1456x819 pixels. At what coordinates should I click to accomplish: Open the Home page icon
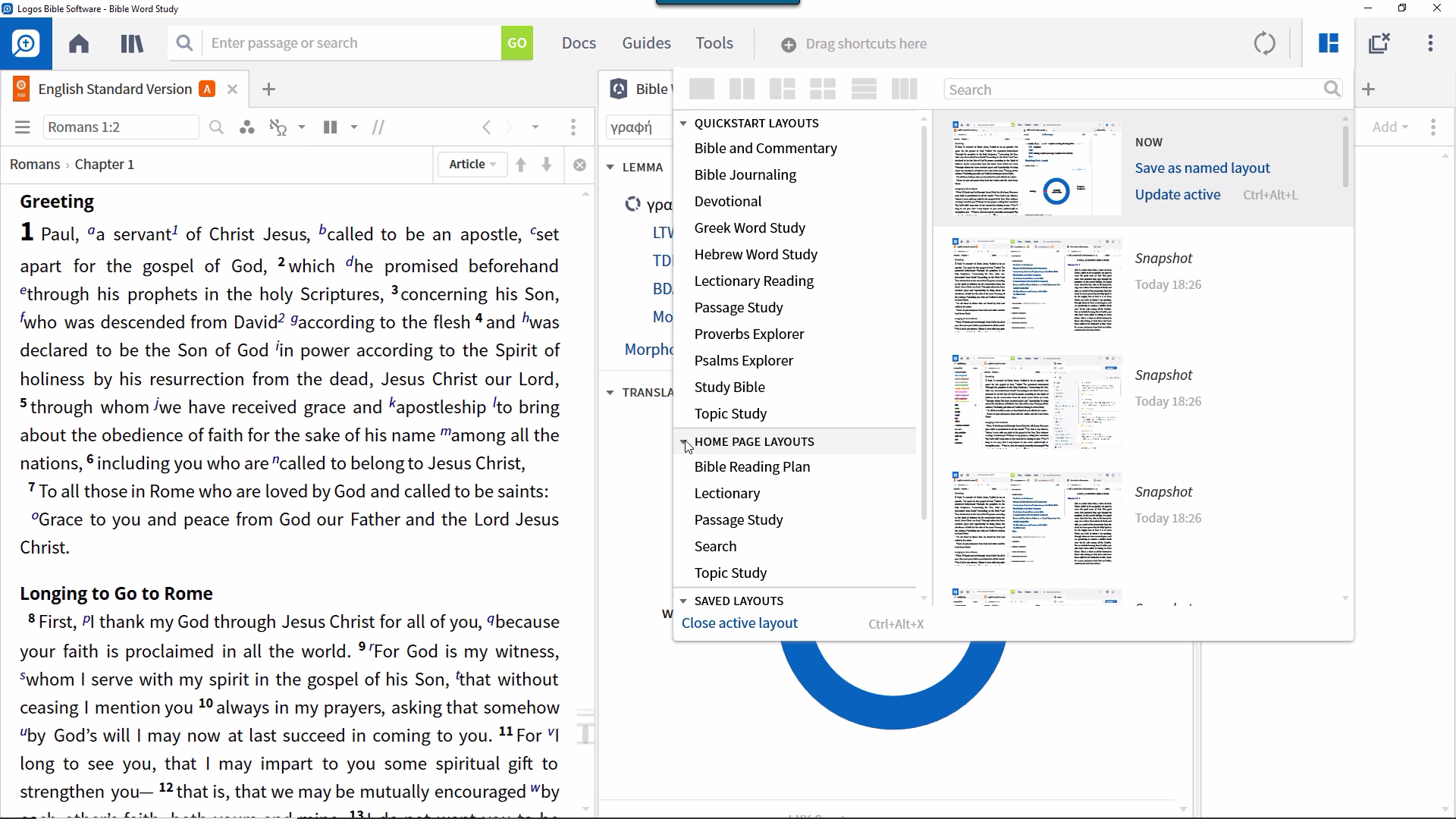[x=79, y=44]
